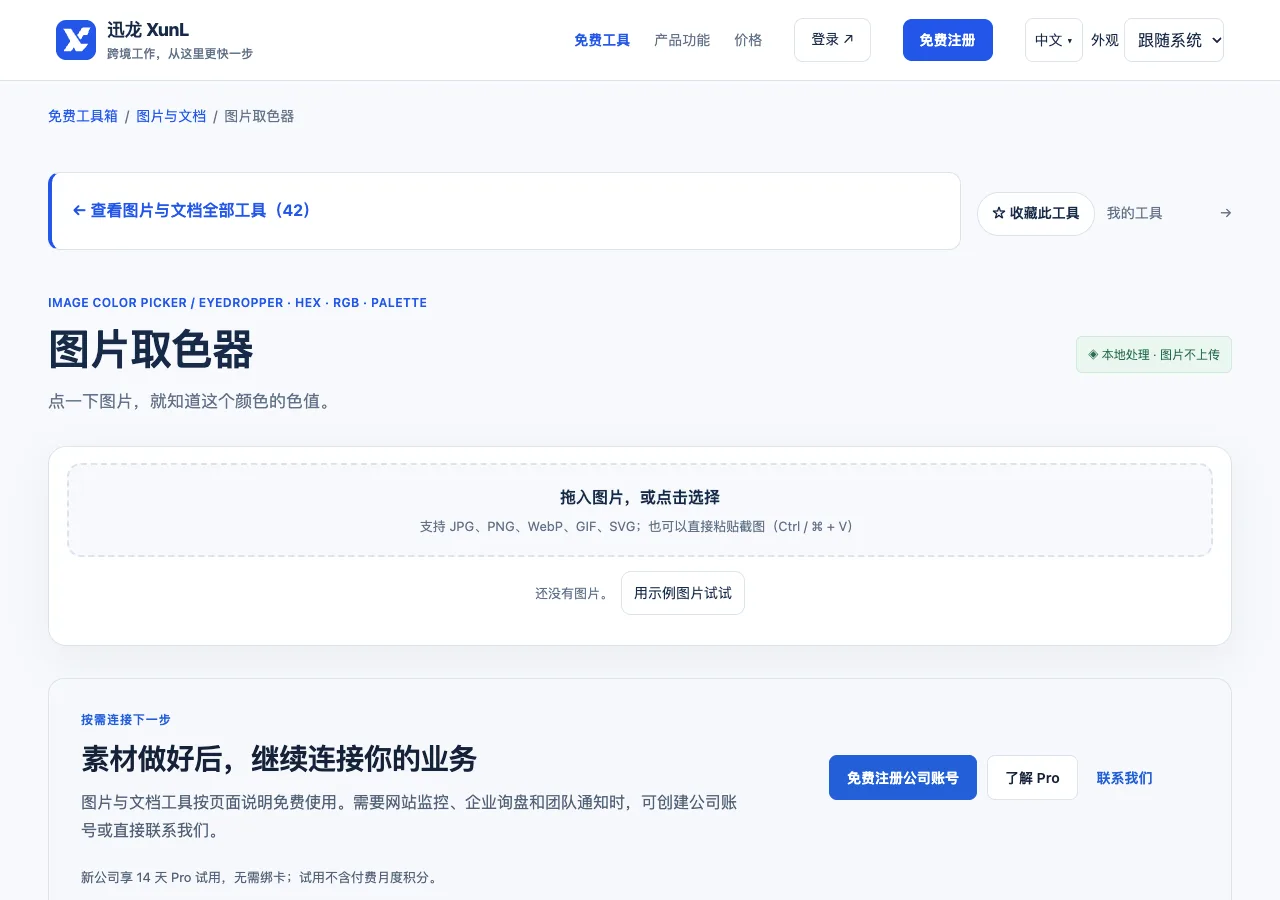Open the 中文 language dropdown
The image size is (1280, 900).
pos(1054,40)
